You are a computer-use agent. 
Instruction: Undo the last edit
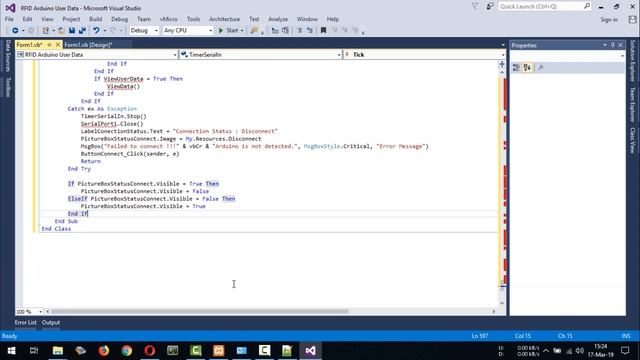(x=96, y=31)
